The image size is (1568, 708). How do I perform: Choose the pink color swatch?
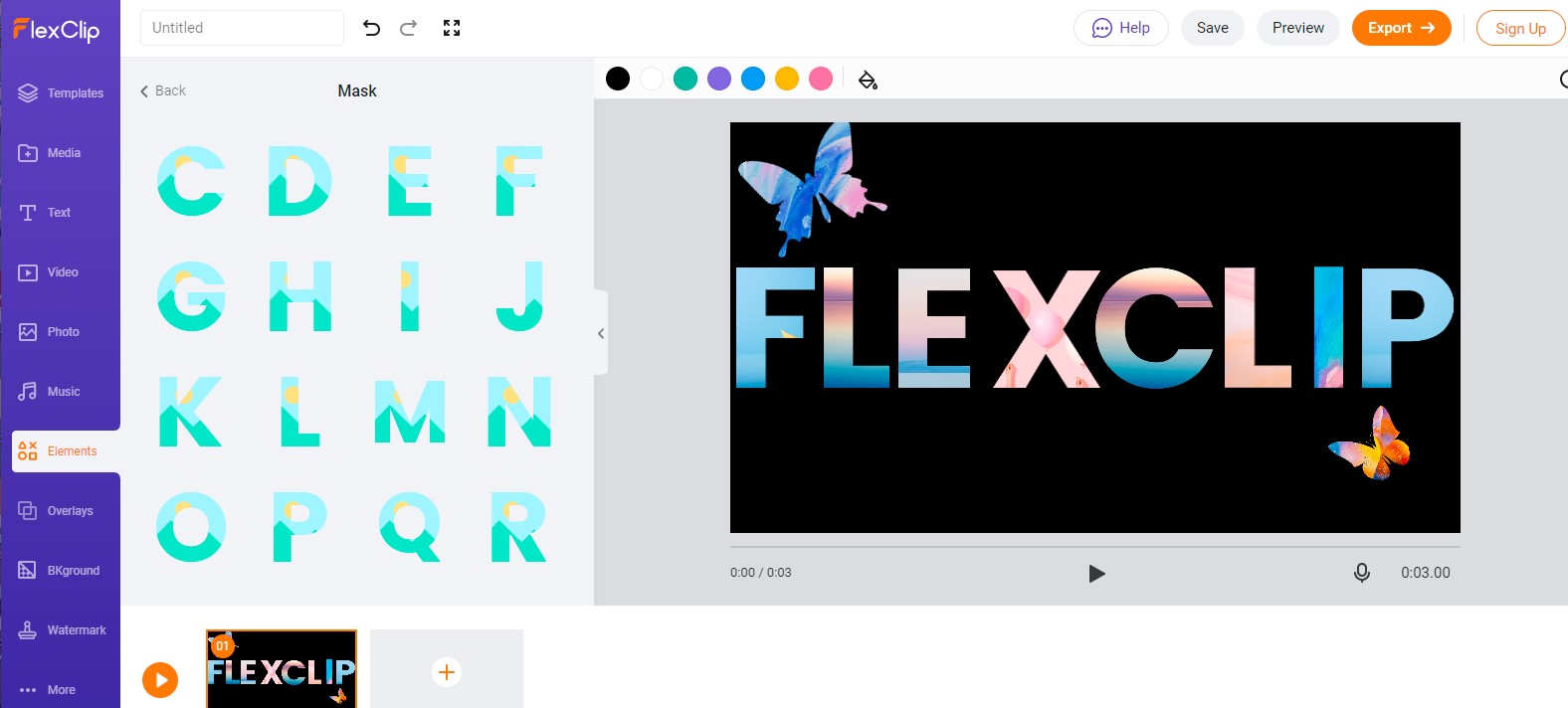point(821,79)
